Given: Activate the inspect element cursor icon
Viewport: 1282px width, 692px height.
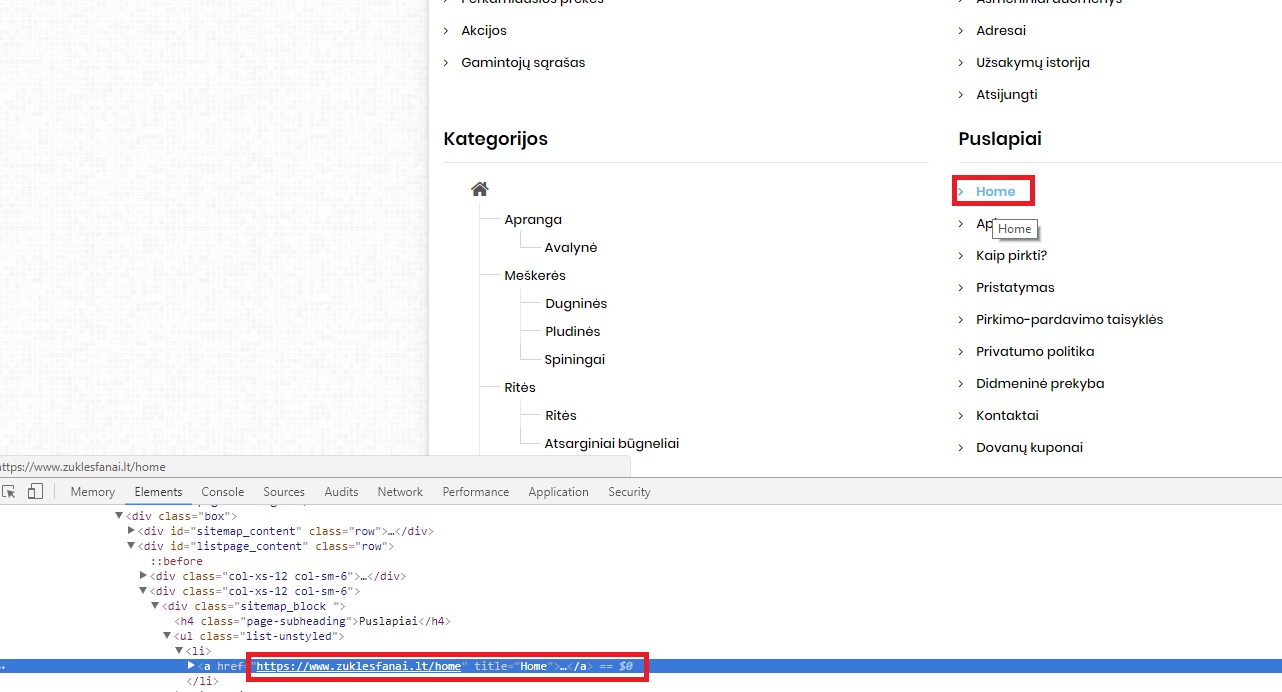Looking at the screenshot, I should tap(9, 491).
